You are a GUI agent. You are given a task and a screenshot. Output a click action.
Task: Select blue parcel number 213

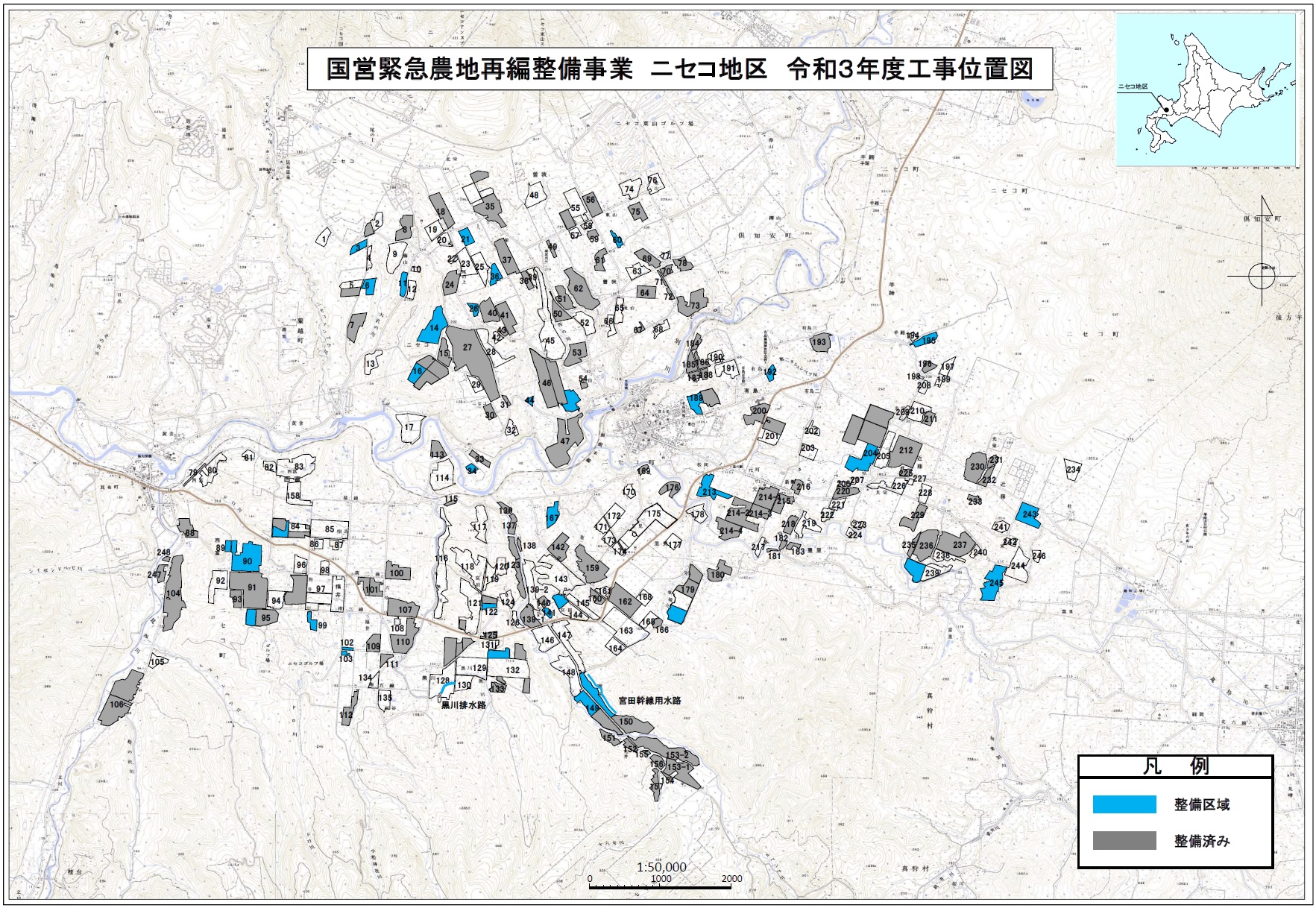pyautogui.click(x=708, y=490)
